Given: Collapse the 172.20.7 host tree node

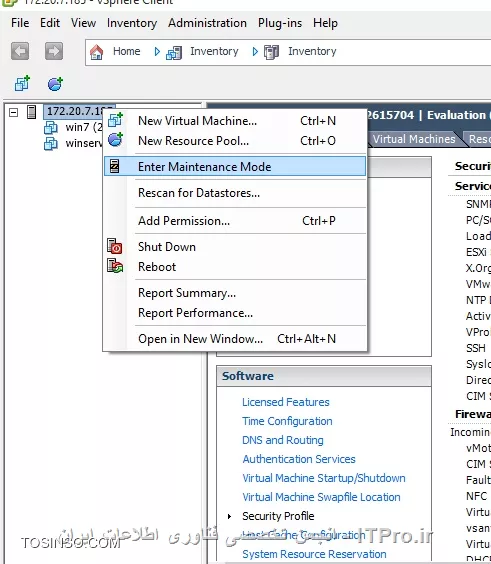Looking at the screenshot, I should [x=14, y=112].
